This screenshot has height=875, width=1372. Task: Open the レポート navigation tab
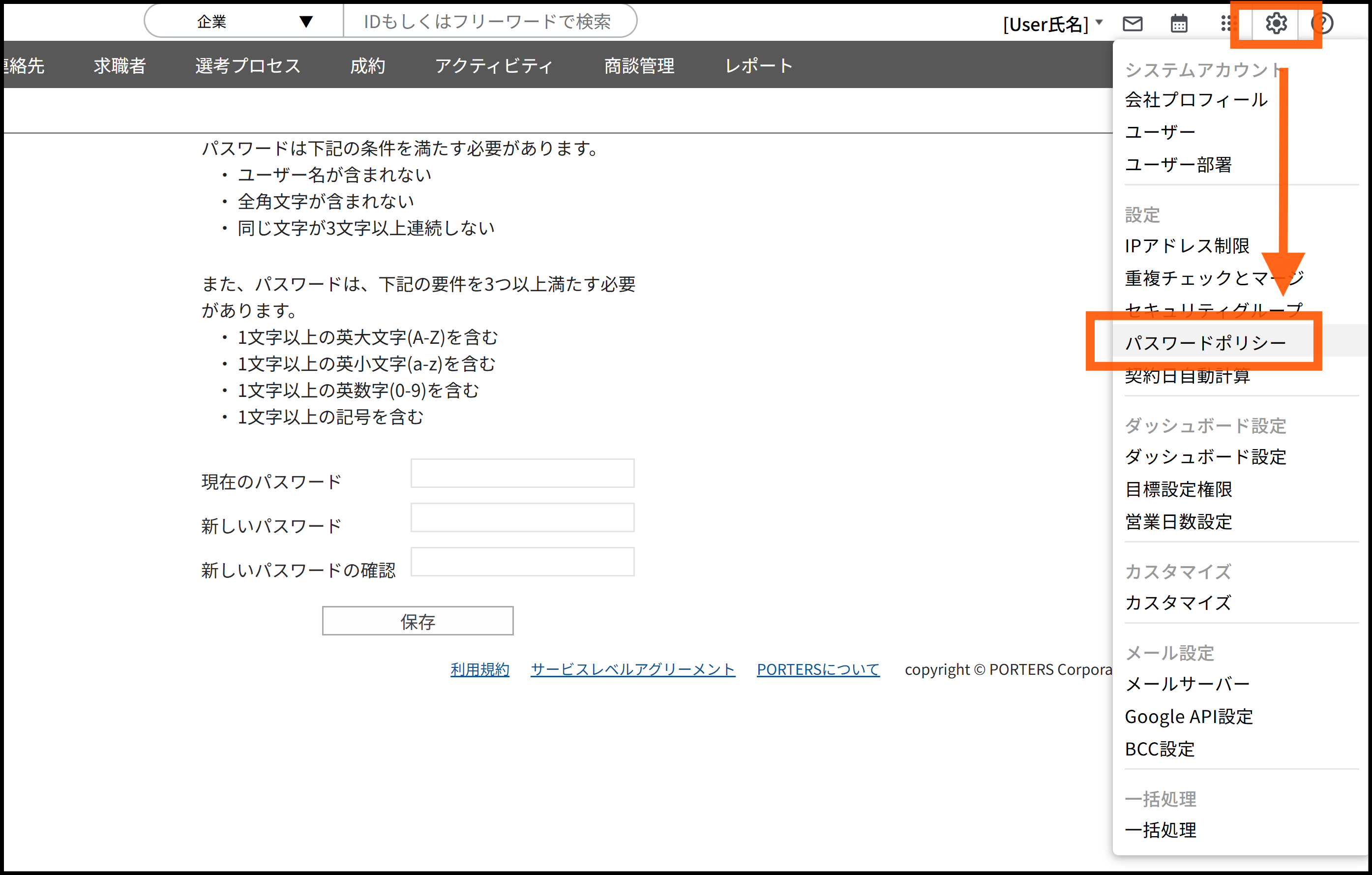(759, 65)
